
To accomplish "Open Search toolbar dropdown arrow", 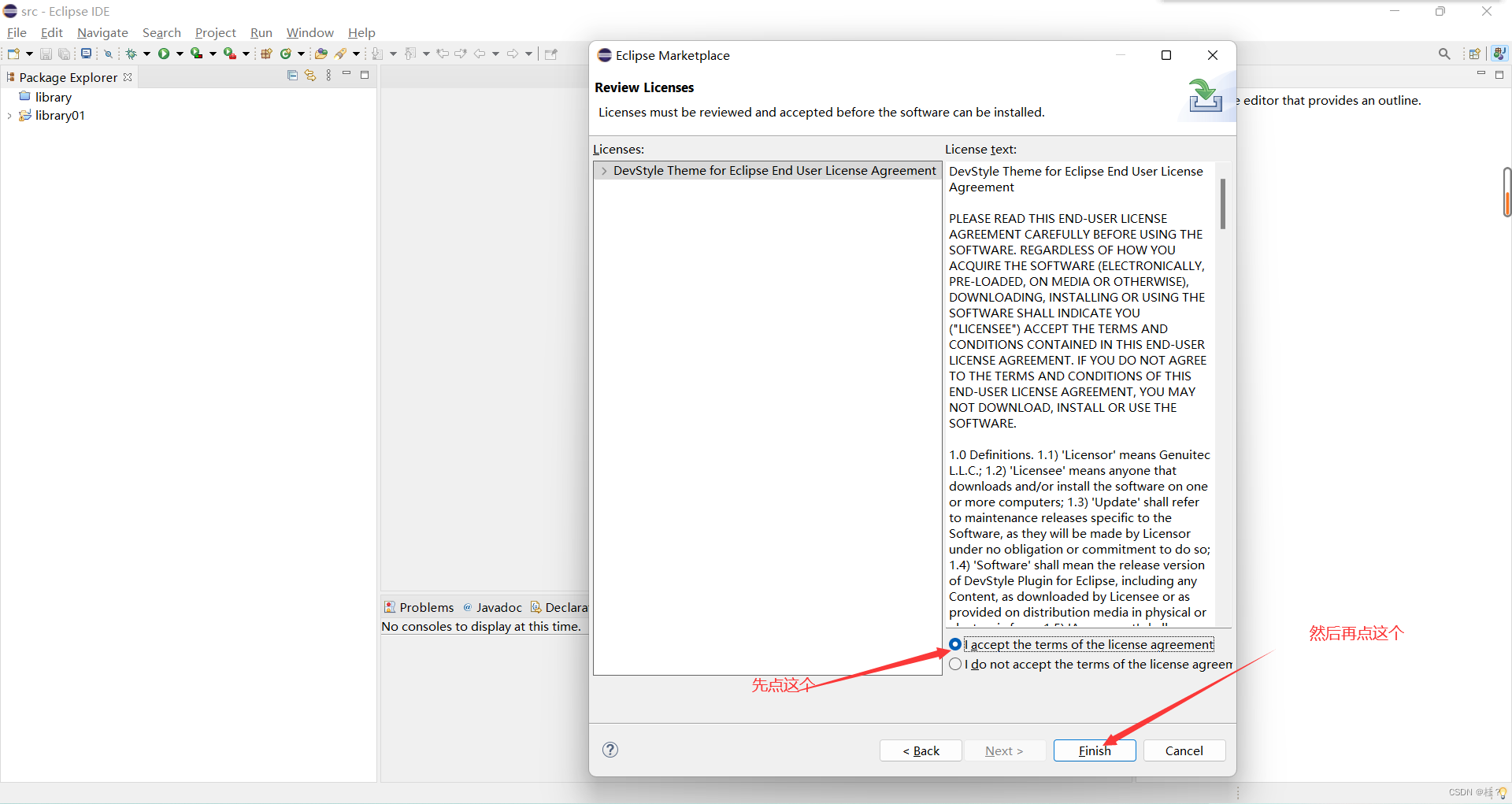I will [x=356, y=54].
